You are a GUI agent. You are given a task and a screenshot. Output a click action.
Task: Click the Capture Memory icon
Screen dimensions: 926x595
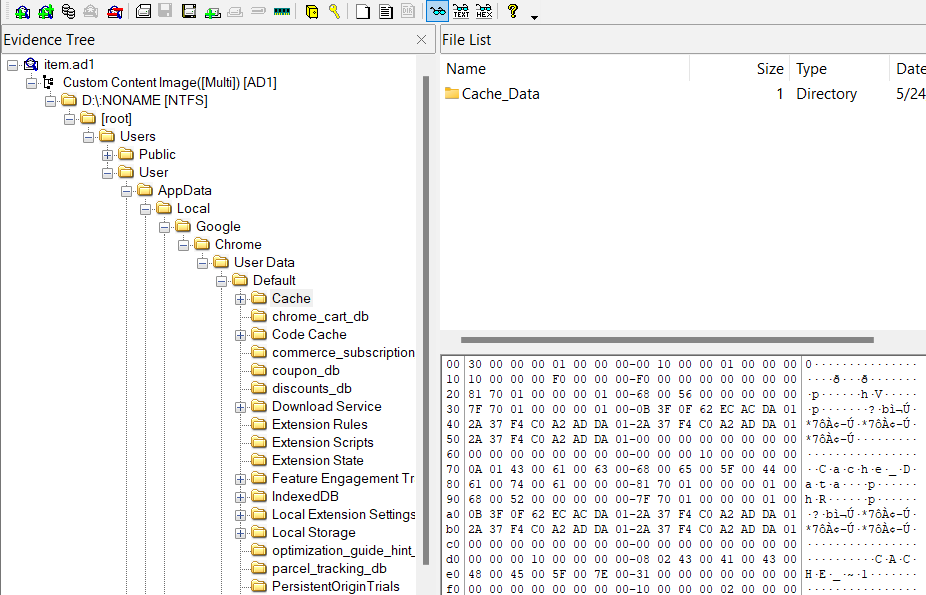pyautogui.click(x=282, y=11)
